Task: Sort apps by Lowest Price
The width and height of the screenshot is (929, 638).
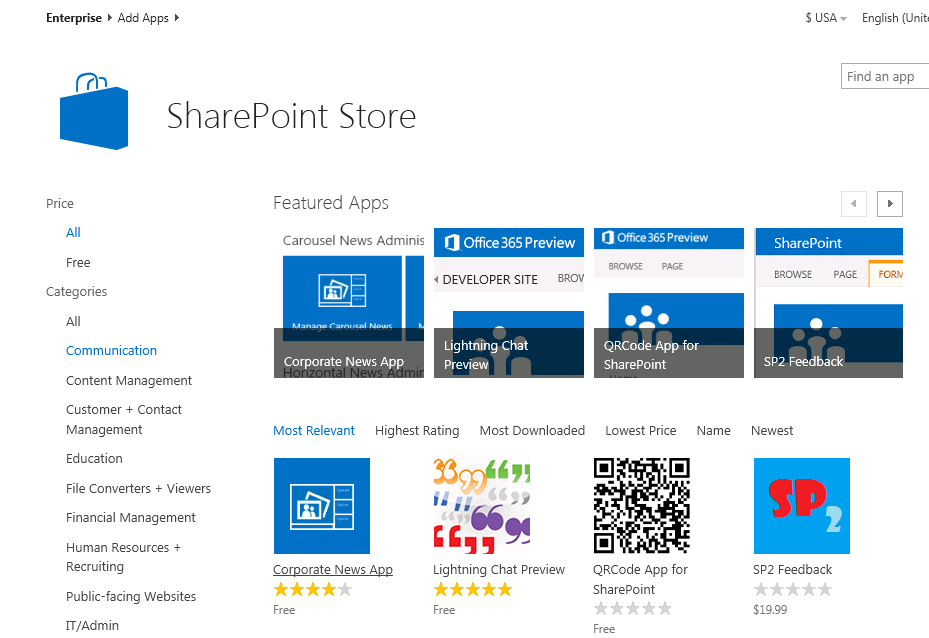Action: click(640, 431)
